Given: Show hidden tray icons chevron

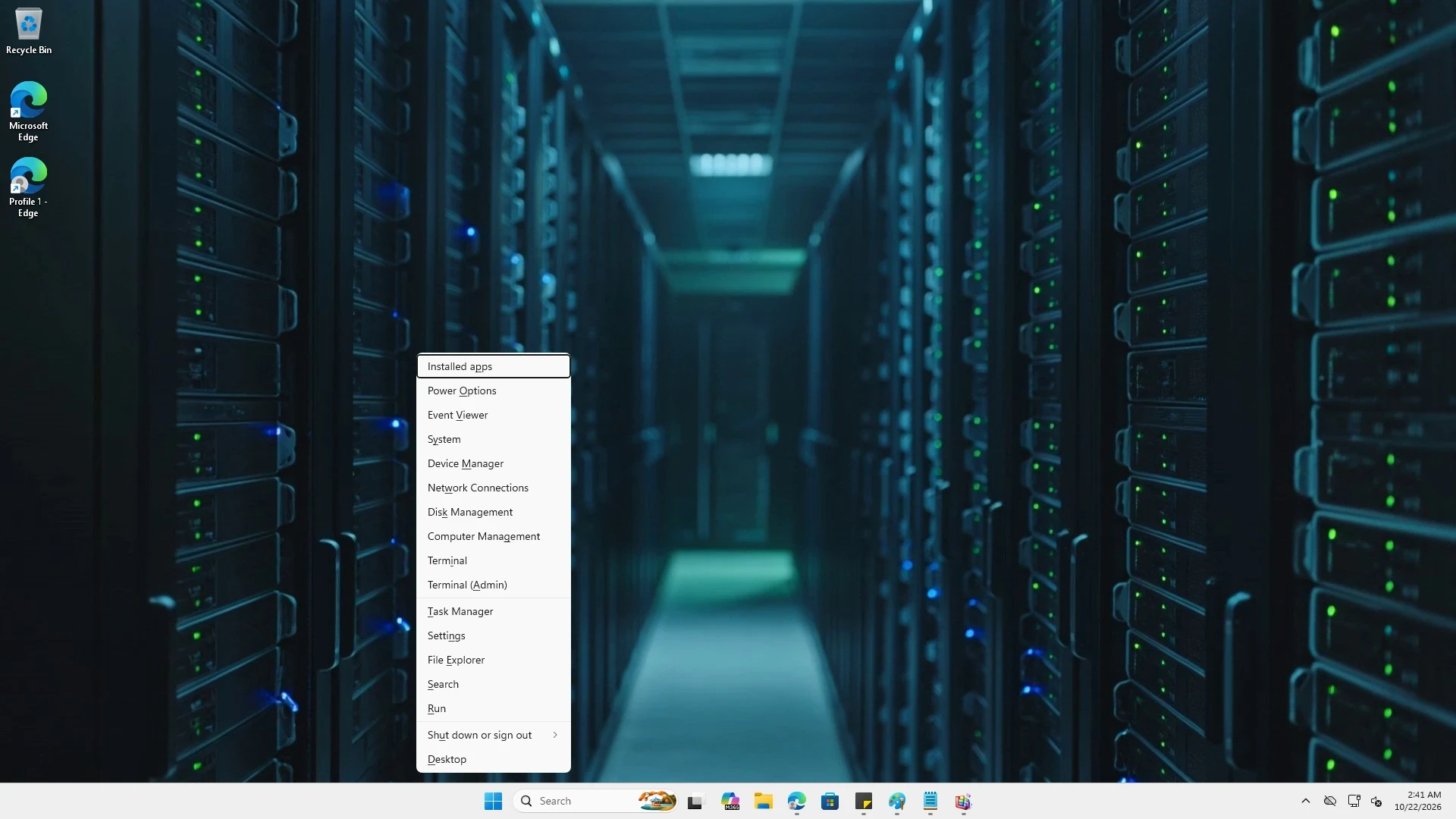Looking at the screenshot, I should point(1306,801).
